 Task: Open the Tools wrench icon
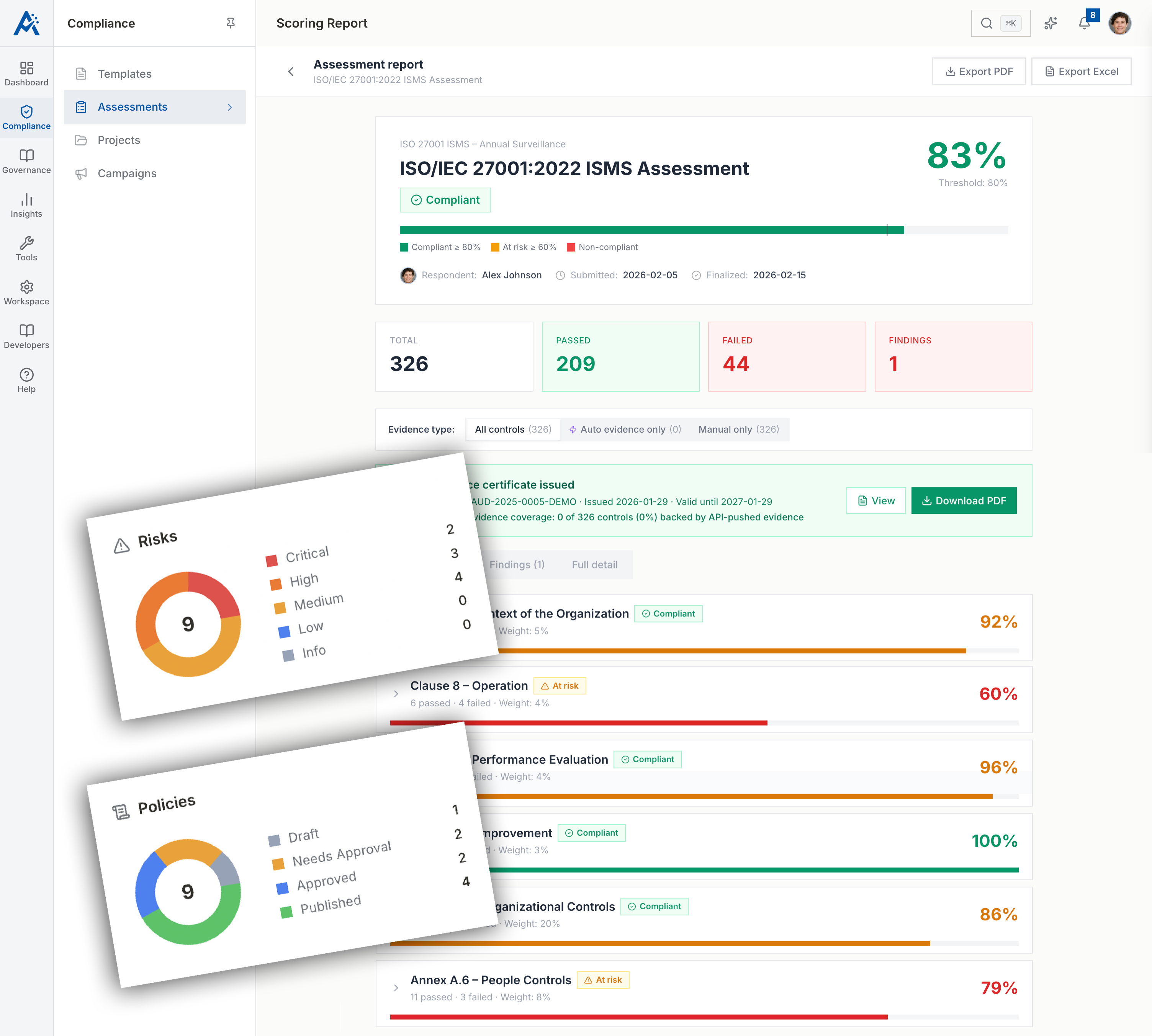(26, 243)
